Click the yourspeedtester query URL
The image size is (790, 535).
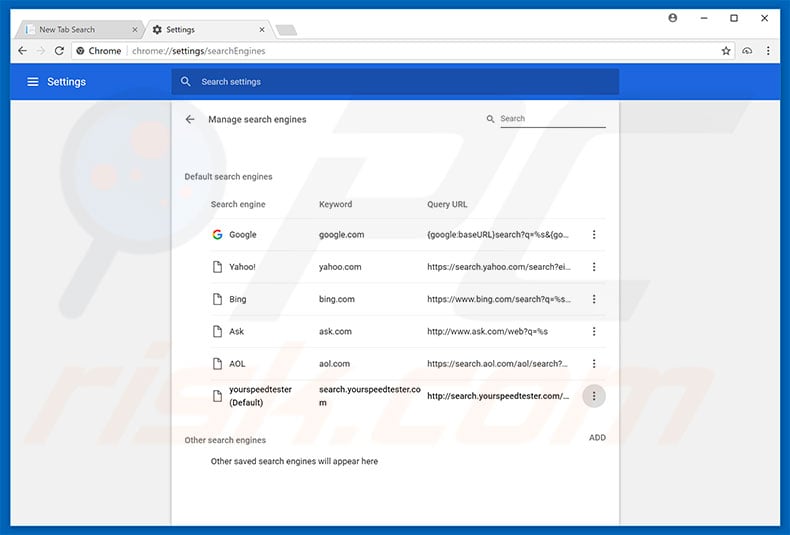pos(498,396)
